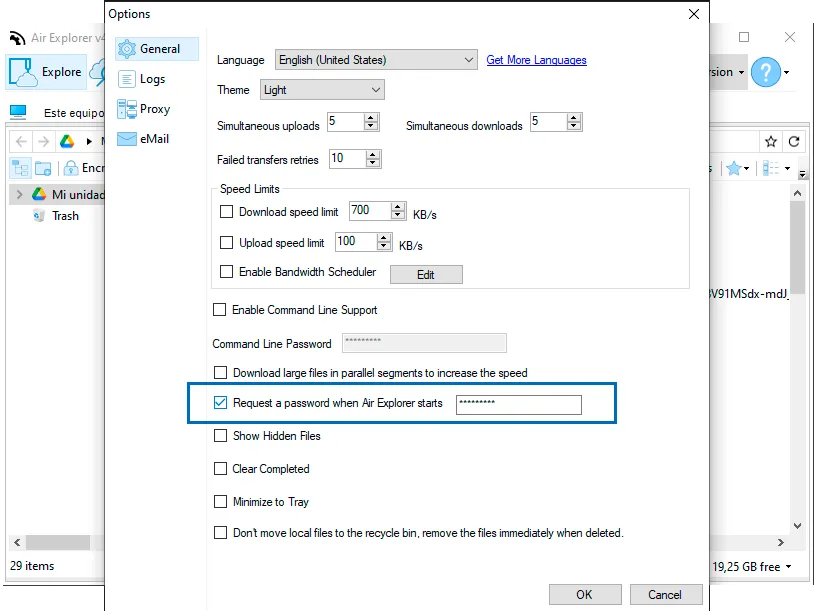The height and width of the screenshot is (611, 814).
Task: Click the General gear icon
Action: 127,49
